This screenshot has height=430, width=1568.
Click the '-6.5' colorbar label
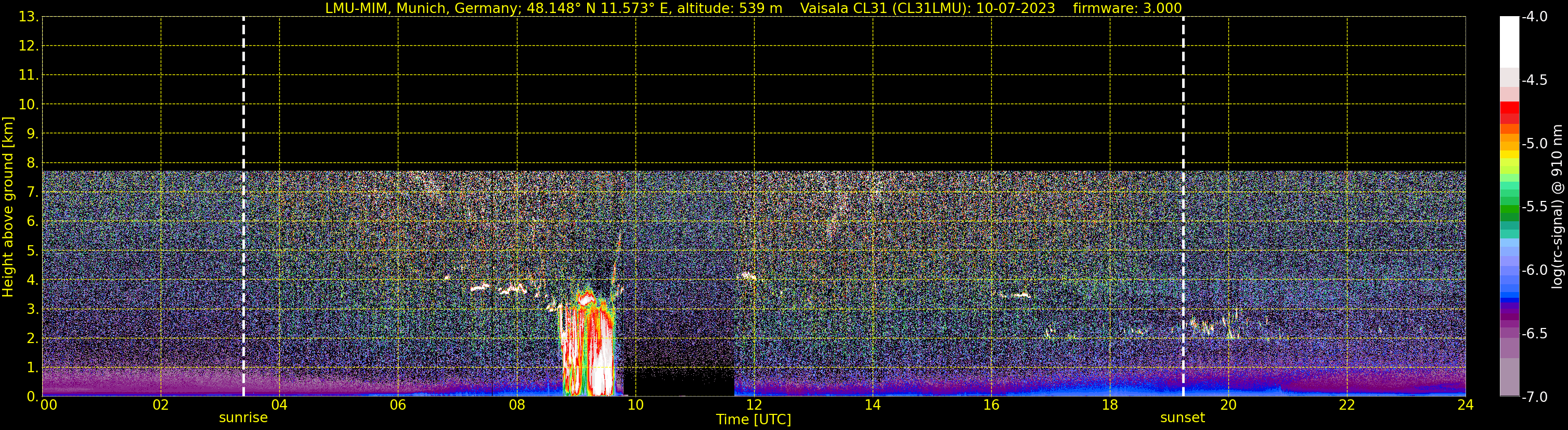(1534, 334)
